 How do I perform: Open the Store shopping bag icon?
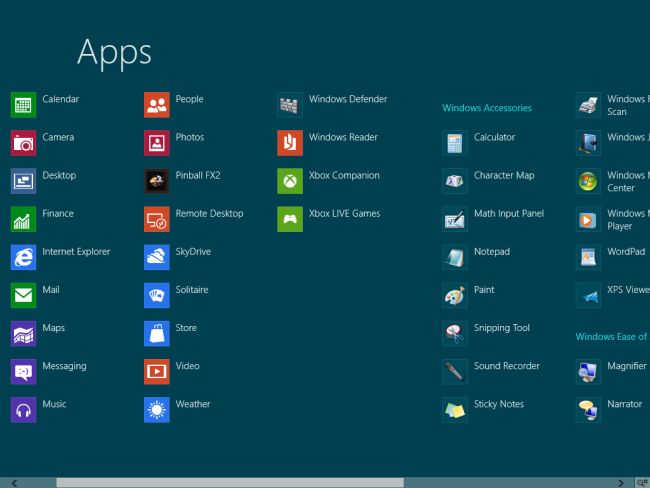[157, 334]
